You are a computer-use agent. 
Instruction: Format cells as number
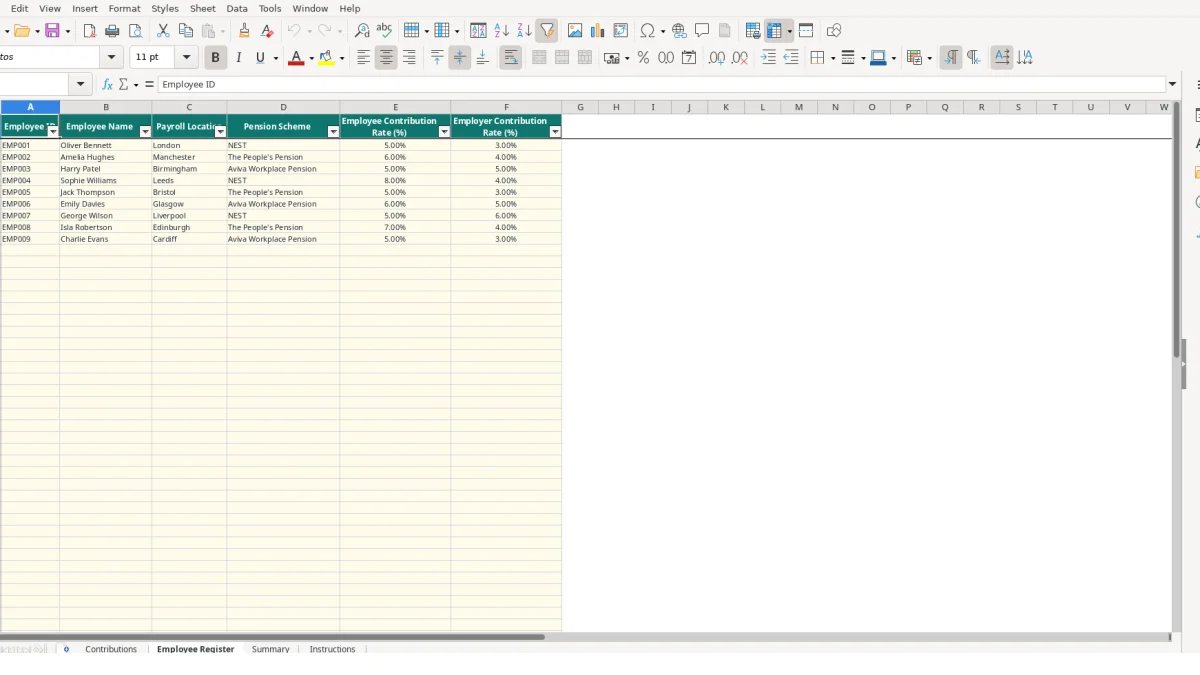tap(665, 58)
